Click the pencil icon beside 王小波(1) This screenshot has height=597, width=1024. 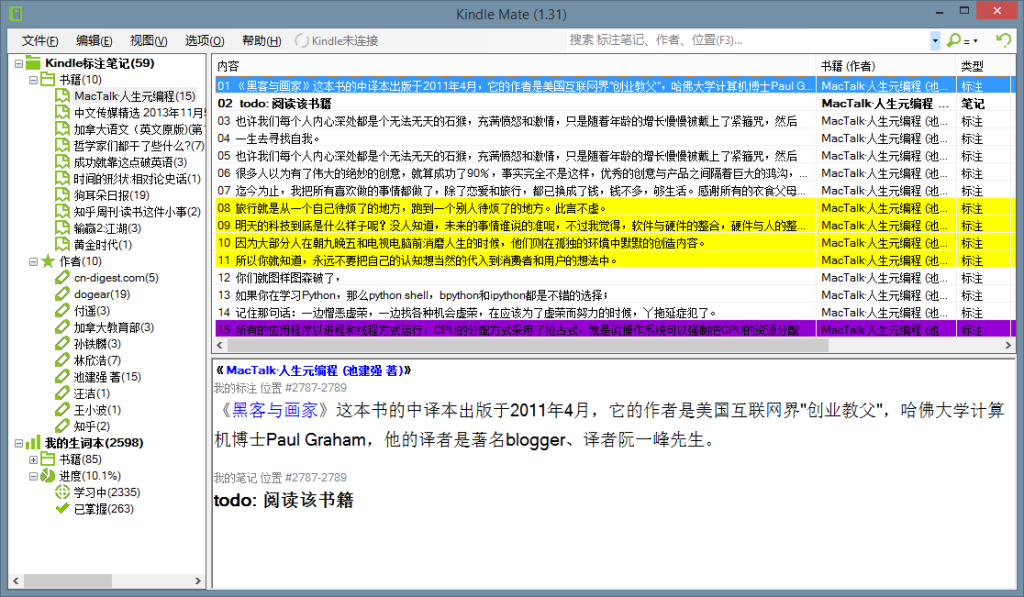point(62,410)
